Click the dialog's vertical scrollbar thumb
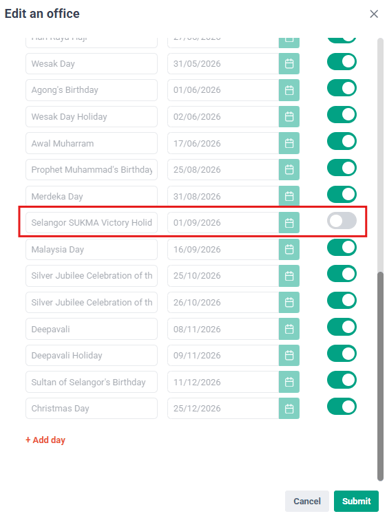 tap(380, 376)
